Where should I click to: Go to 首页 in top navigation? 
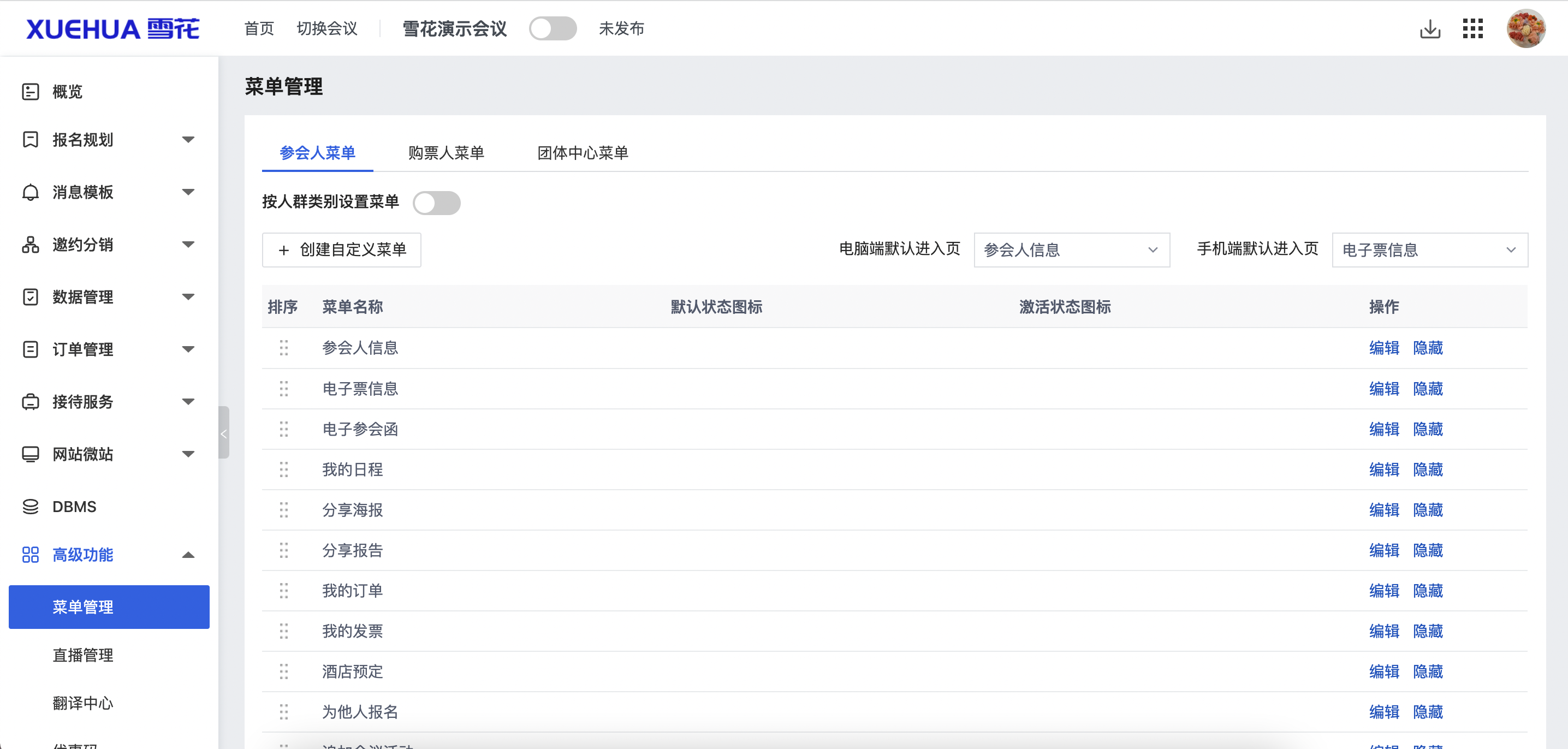pyautogui.click(x=259, y=28)
